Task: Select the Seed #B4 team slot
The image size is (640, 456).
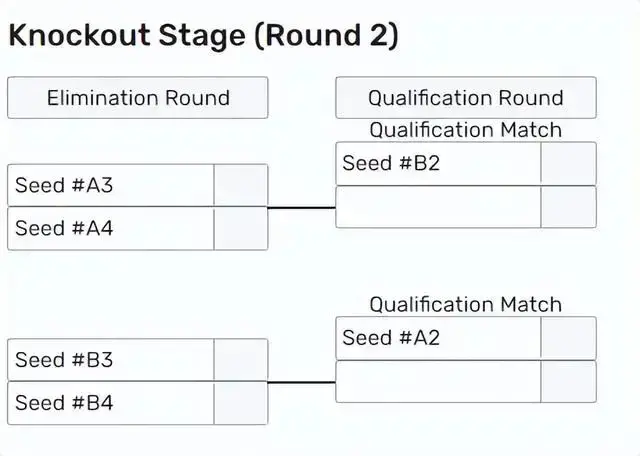Action: [x=111, y=402]
